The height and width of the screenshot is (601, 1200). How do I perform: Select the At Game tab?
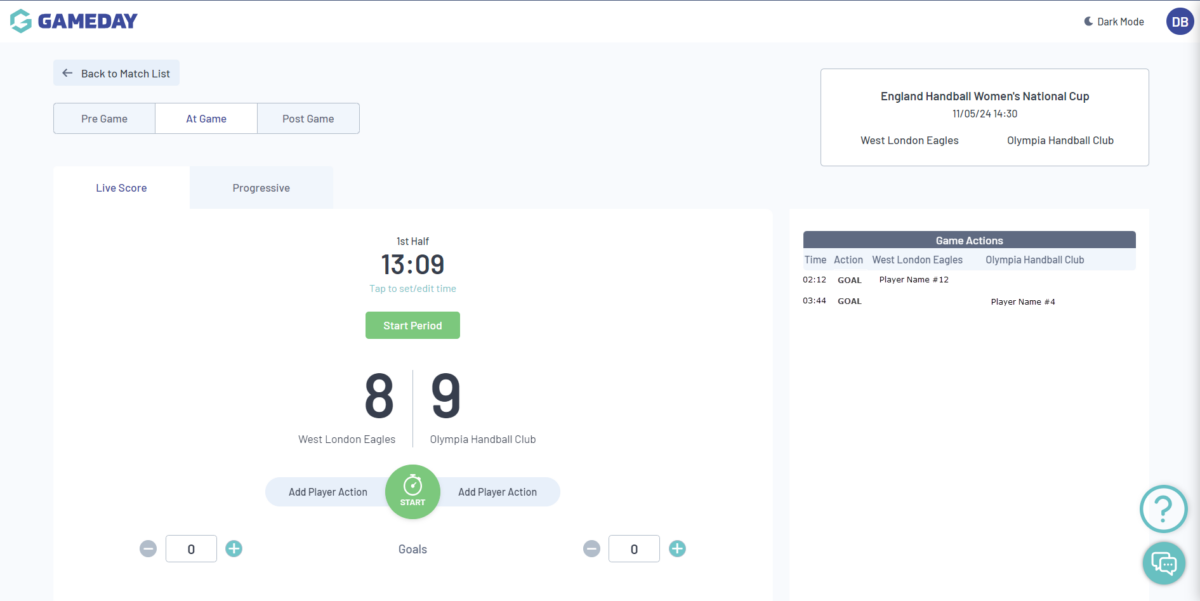[206, 118]
